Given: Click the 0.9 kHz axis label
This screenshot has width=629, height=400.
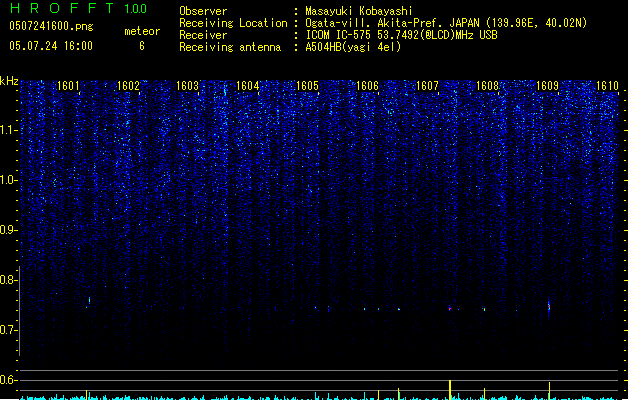Looking at the screenshot, I should point(8,230).
